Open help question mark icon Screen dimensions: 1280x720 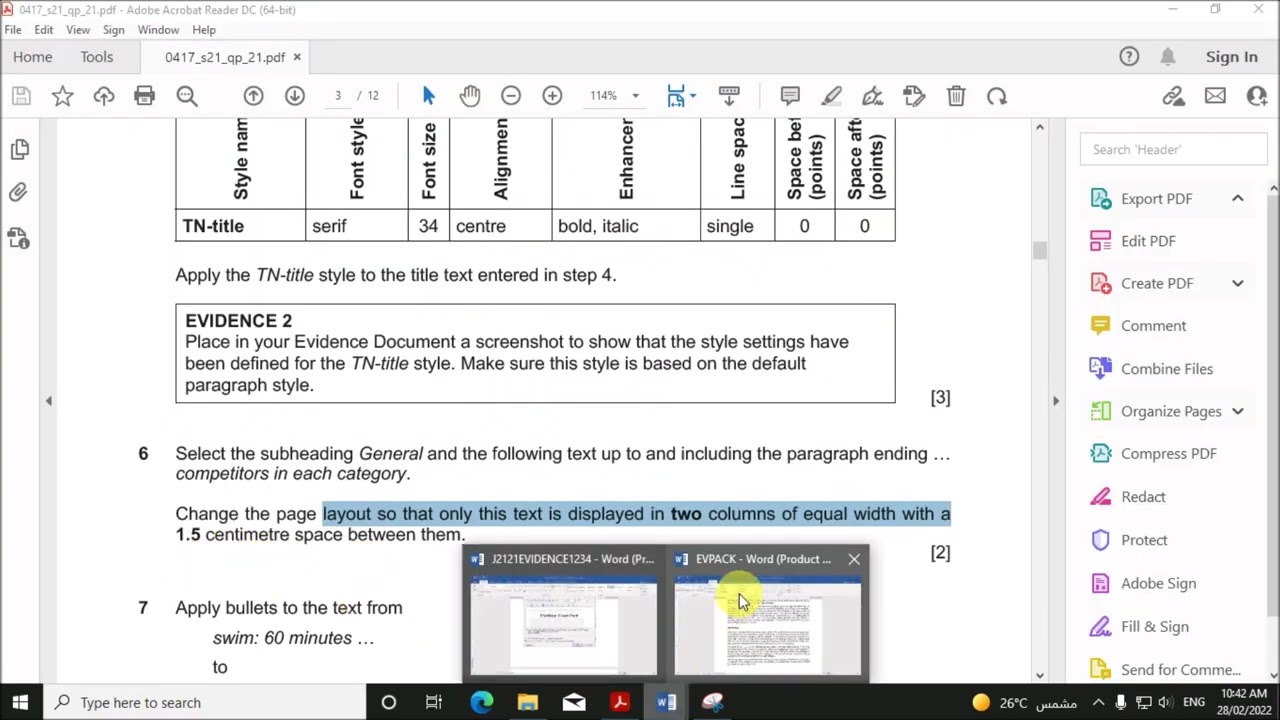tap(1129, 57)
